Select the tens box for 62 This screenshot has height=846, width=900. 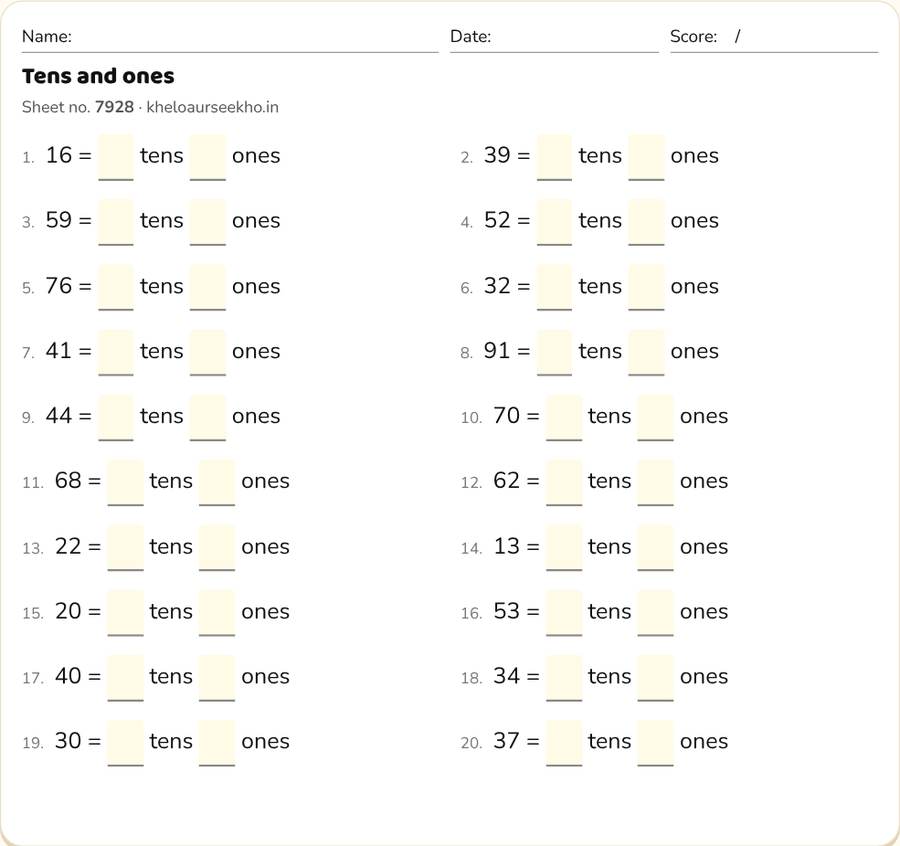point(564,483)
